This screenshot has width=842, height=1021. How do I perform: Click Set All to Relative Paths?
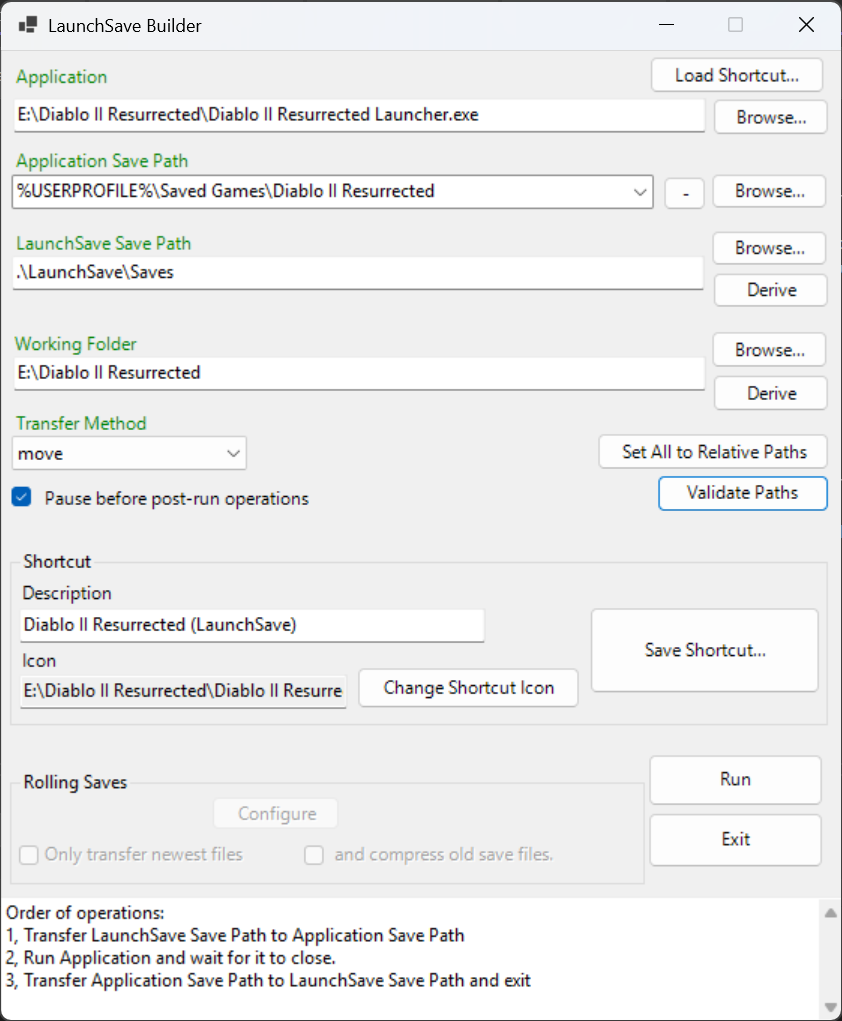713,452
